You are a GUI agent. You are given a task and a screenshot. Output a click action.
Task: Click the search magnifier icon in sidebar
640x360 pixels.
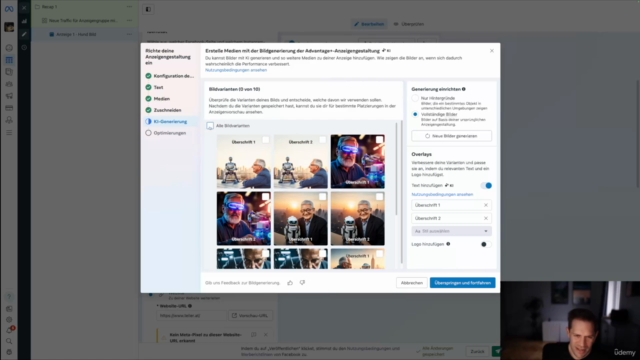(x=9, y=341)
